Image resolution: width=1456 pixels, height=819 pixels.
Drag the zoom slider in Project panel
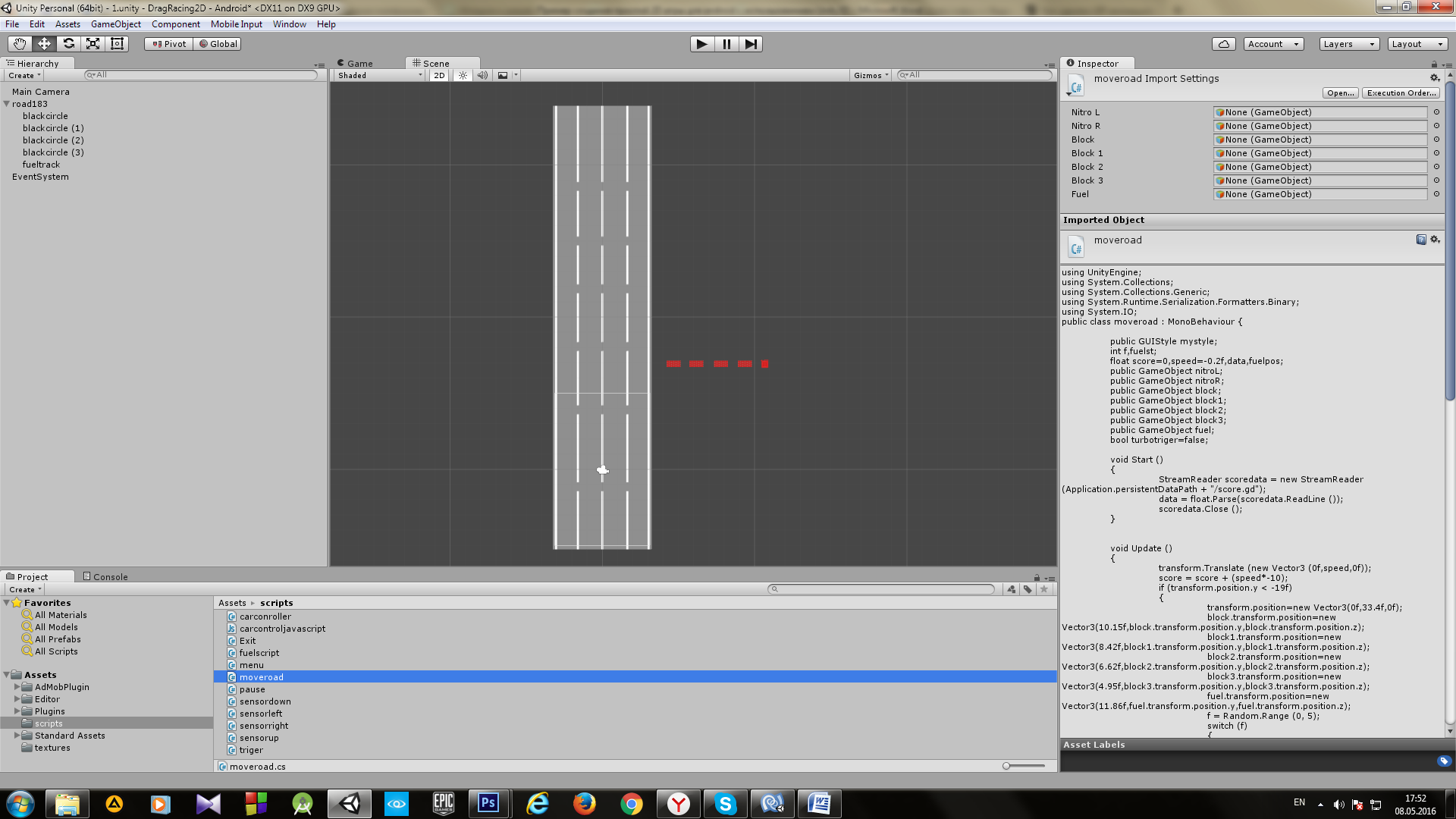coord(1006,766)
